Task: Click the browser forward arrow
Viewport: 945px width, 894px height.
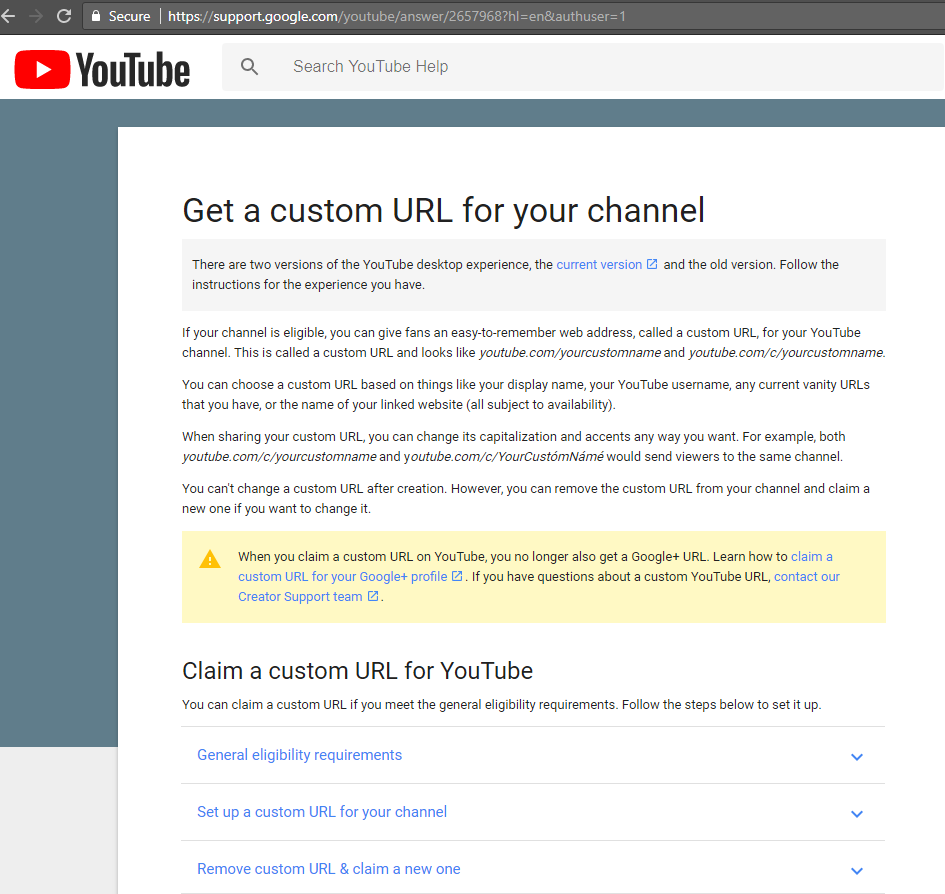Action: 36,16
